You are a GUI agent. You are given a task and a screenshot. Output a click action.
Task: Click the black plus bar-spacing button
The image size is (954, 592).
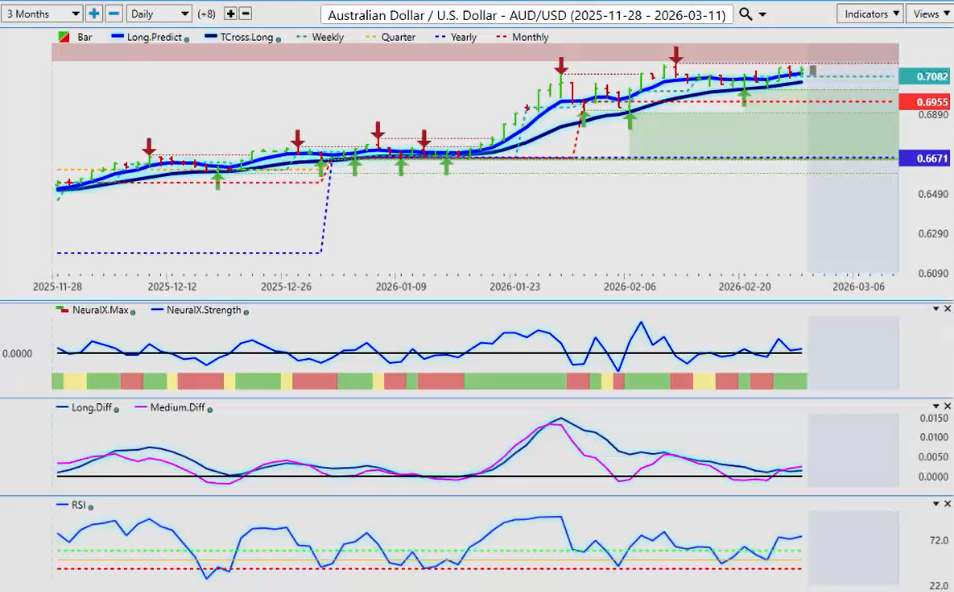231,14
